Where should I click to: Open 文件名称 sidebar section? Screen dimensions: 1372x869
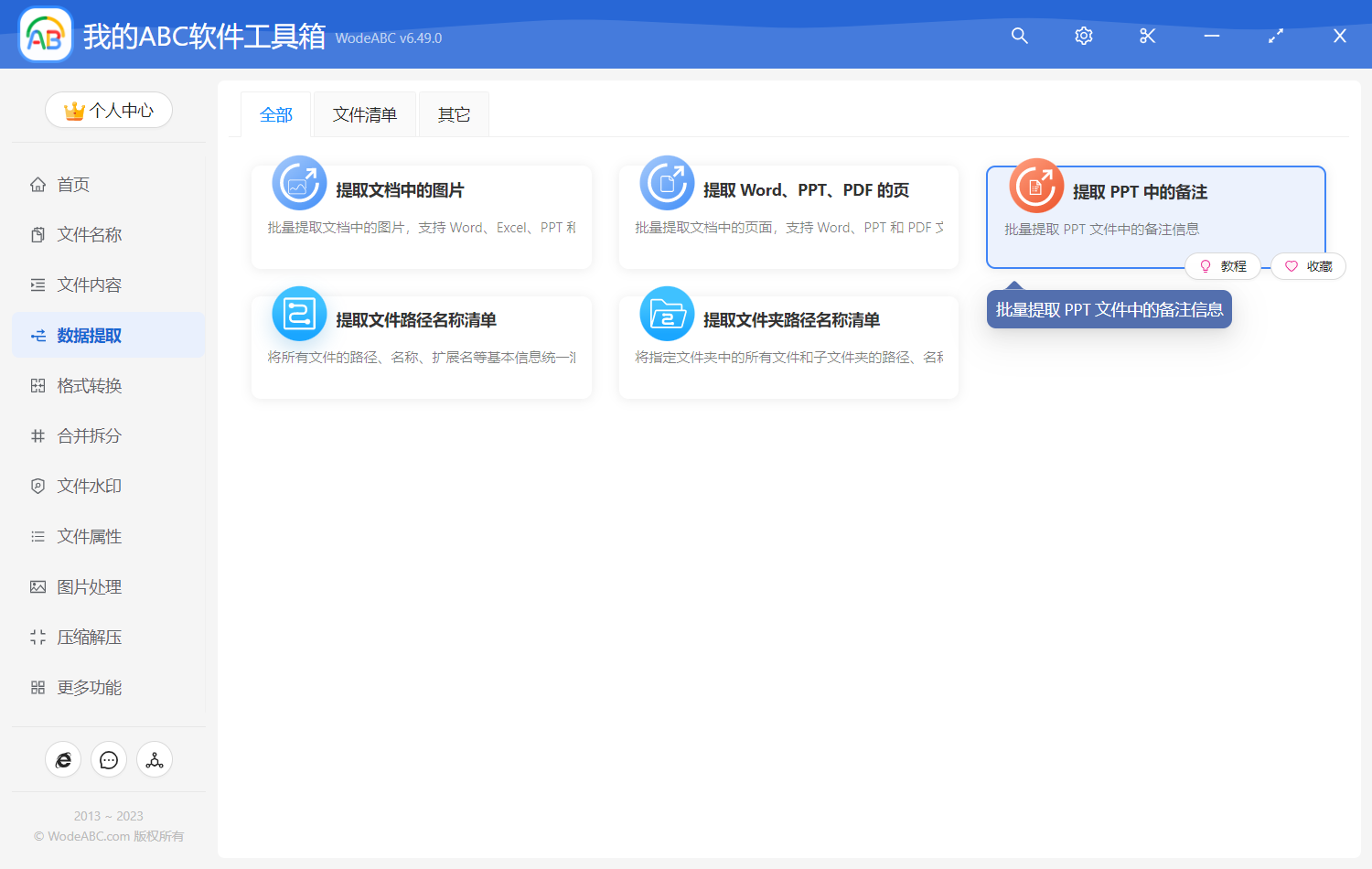pyautogui.click(x=108, y=235)
